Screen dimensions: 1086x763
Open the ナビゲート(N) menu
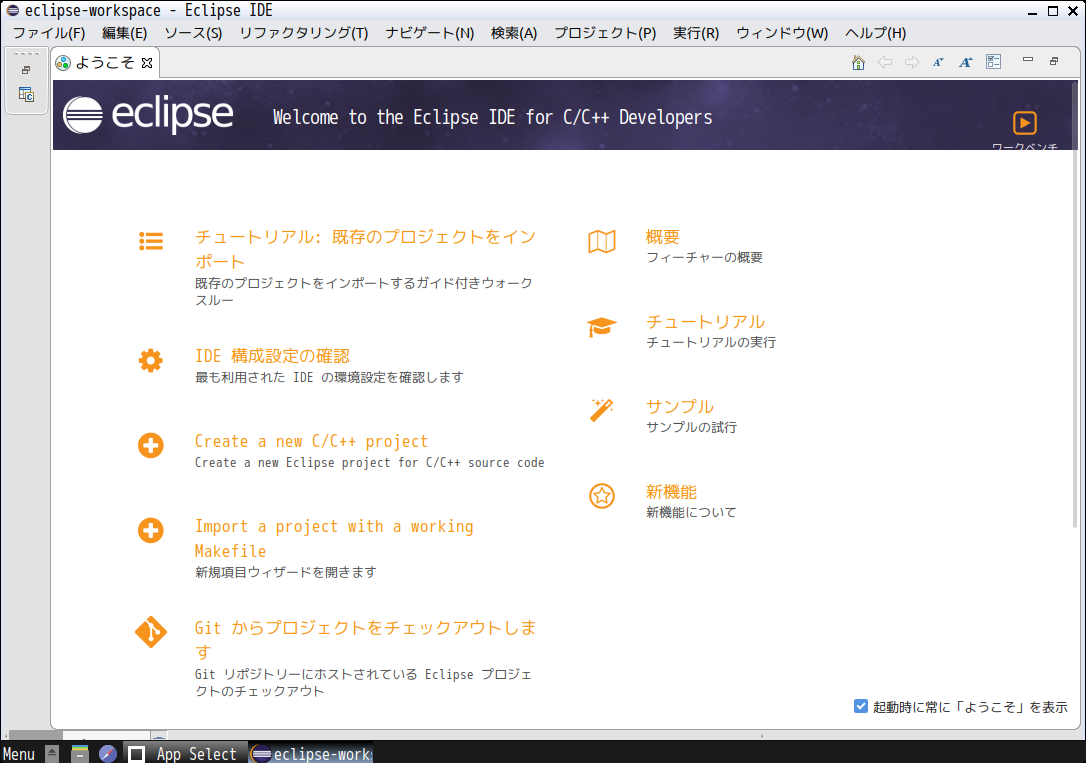click(x=429, y=33)
